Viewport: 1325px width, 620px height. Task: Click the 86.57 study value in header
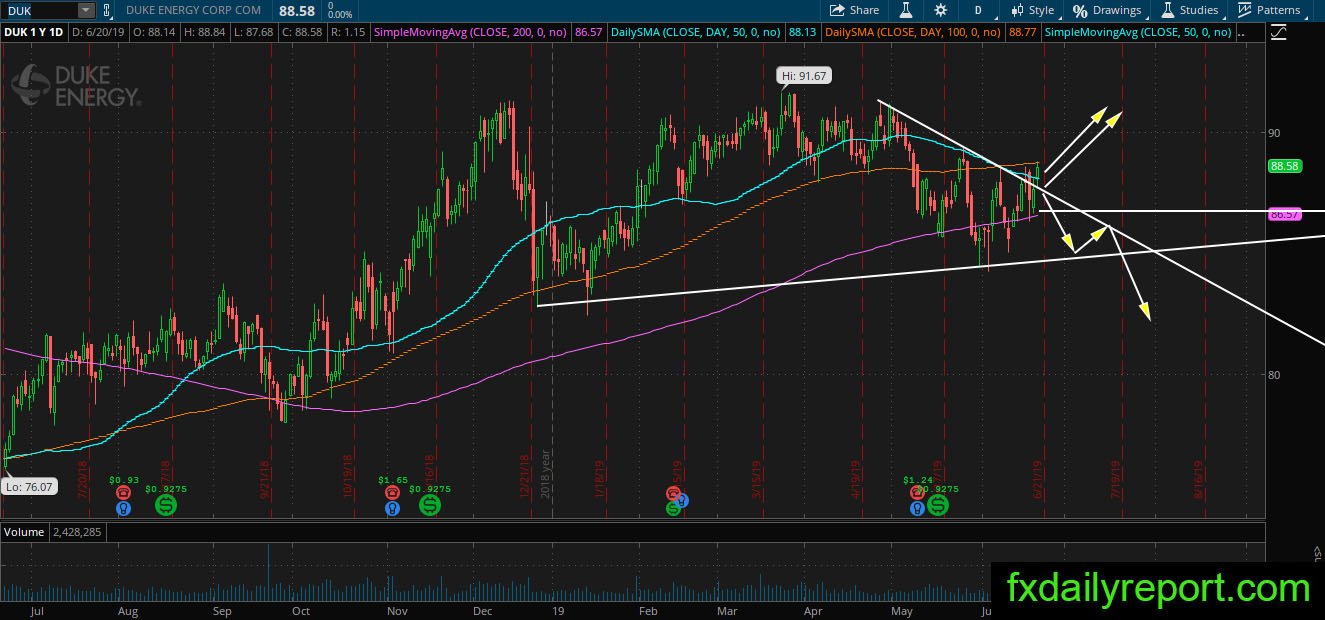tap(589, 33)
